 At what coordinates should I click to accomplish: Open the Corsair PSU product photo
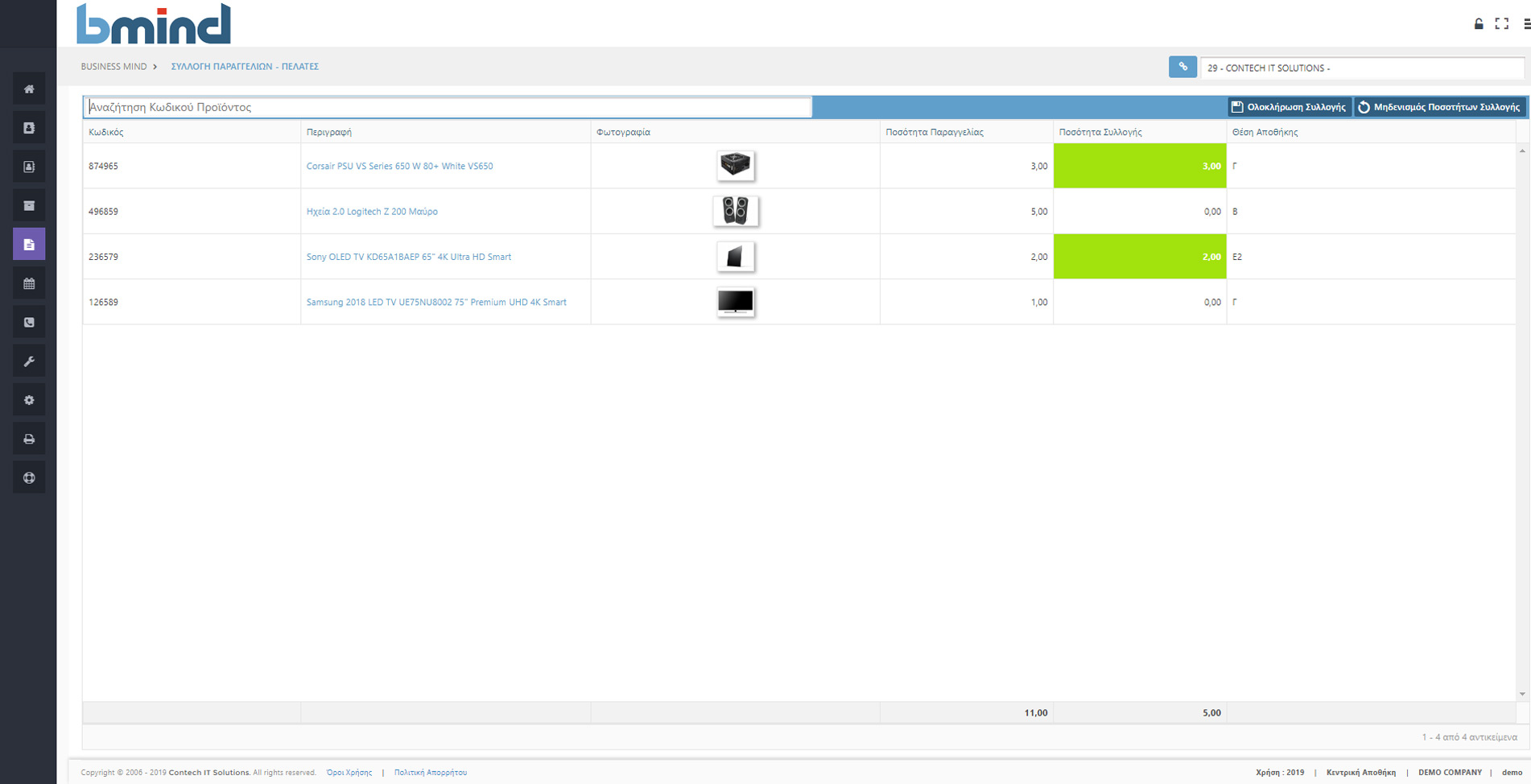point(735,165)
